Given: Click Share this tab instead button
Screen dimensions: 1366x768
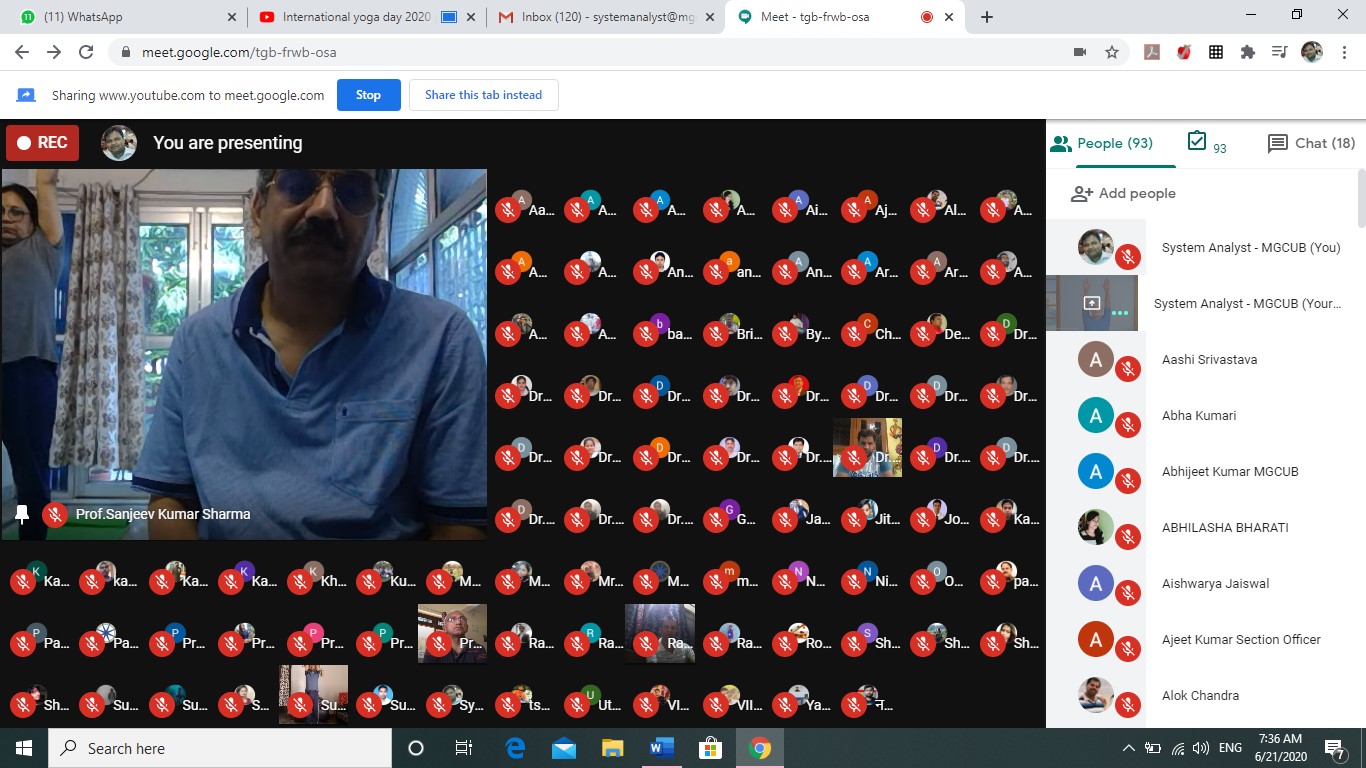Looking at the screenshot, I should pos(483,95).
